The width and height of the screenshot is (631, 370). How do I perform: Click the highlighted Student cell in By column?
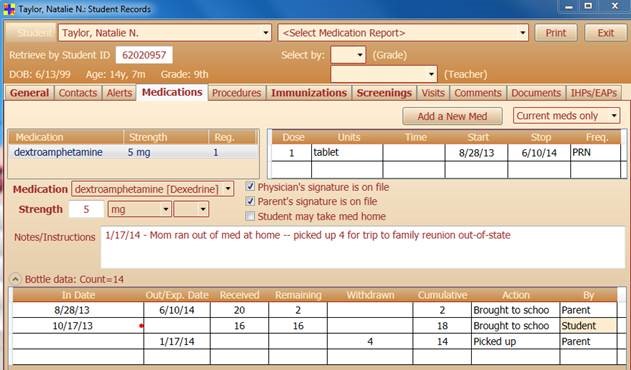pos(588,326)
